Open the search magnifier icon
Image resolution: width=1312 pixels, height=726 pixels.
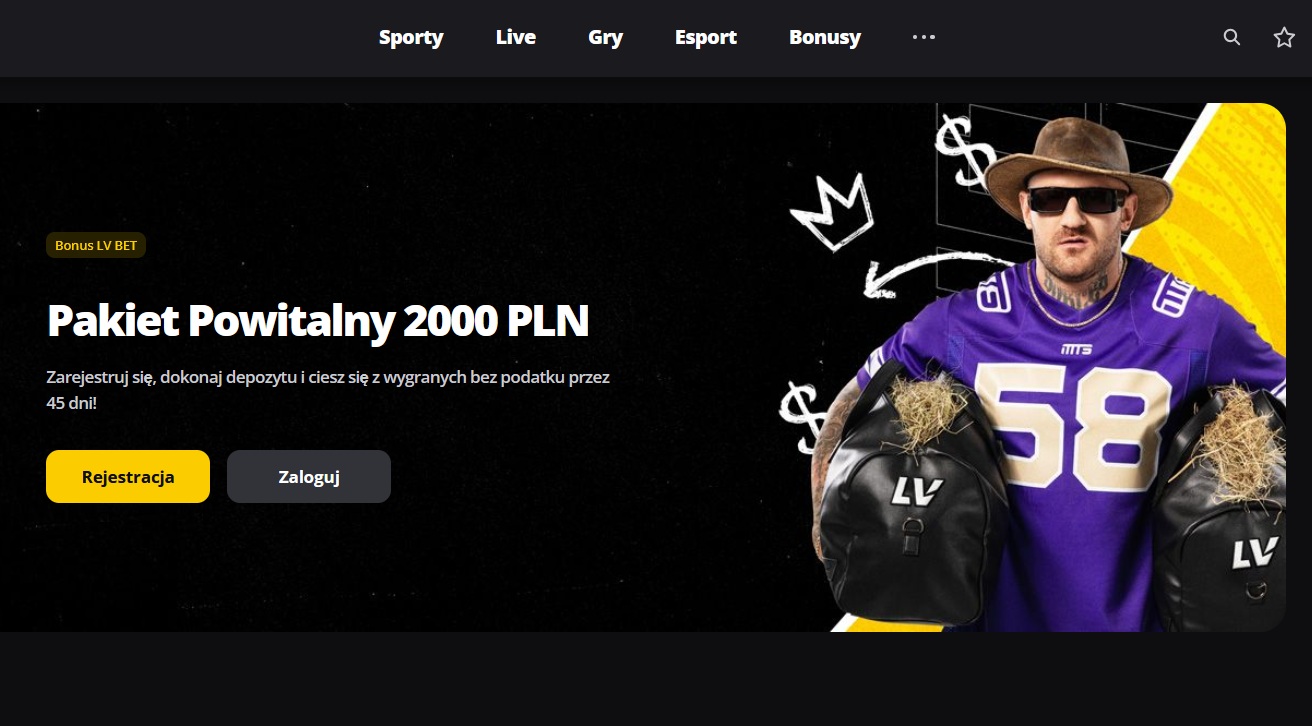pyautogui.click(x=1232, y=37)
